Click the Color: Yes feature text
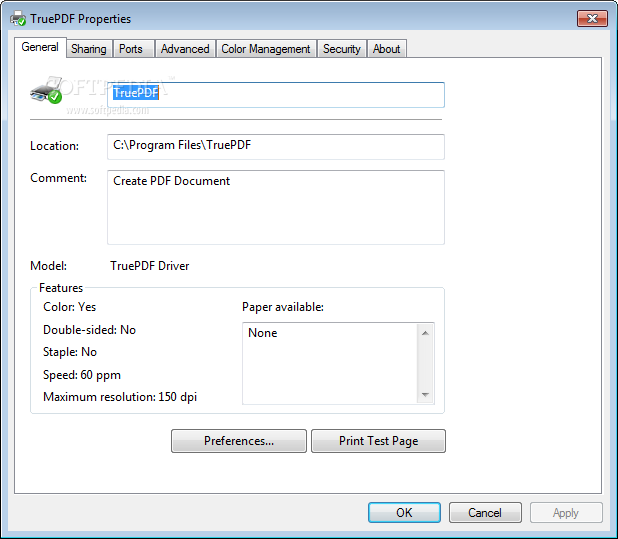This screenshot has width=618, height=539. [x=69, y=307]
